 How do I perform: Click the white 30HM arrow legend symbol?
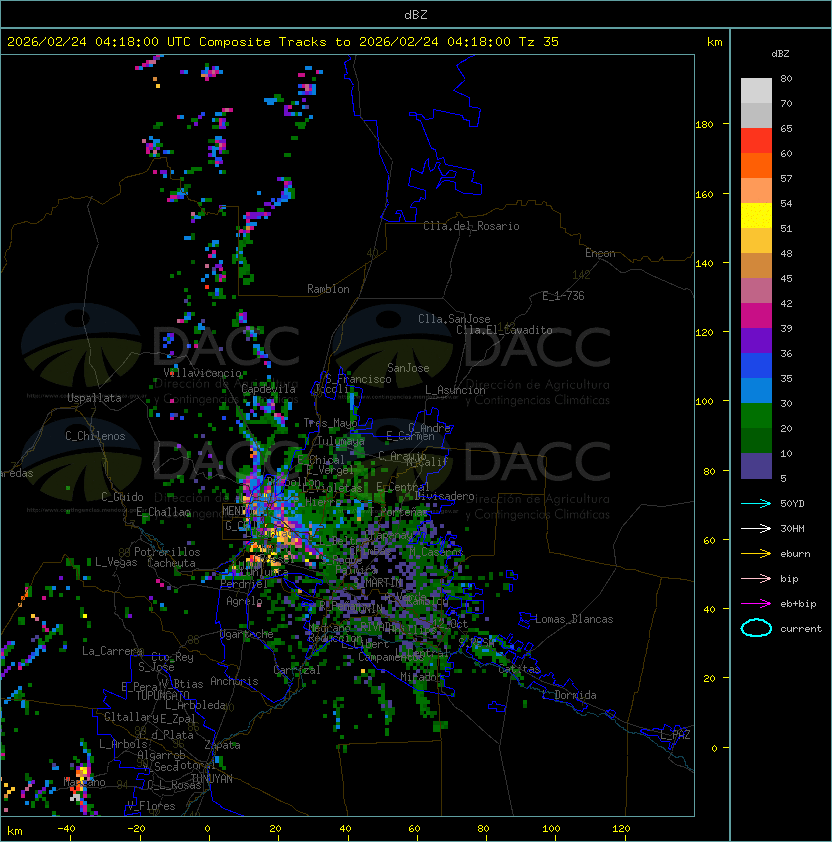[756, 528]
